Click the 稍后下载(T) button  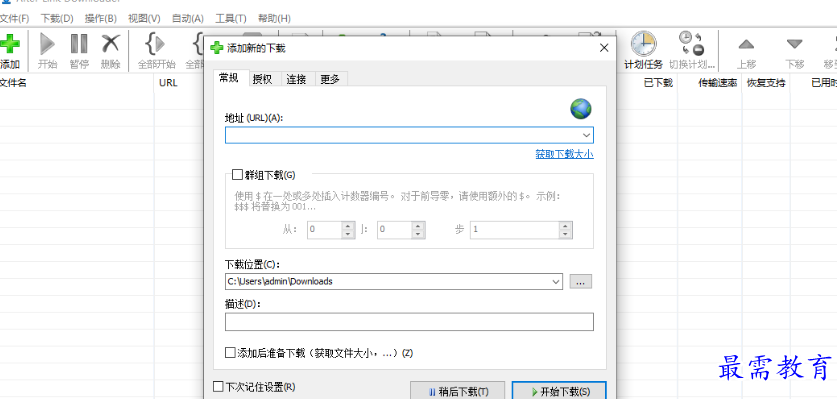pyautogui.click(x=457, y=392)
